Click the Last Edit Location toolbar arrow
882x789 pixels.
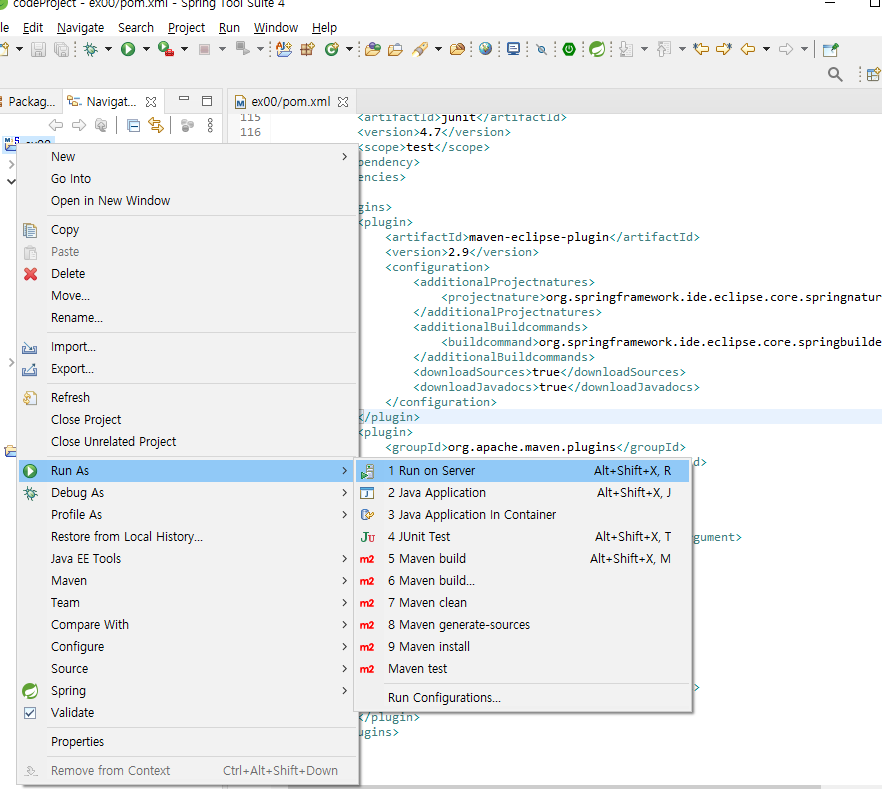[701, 49]
